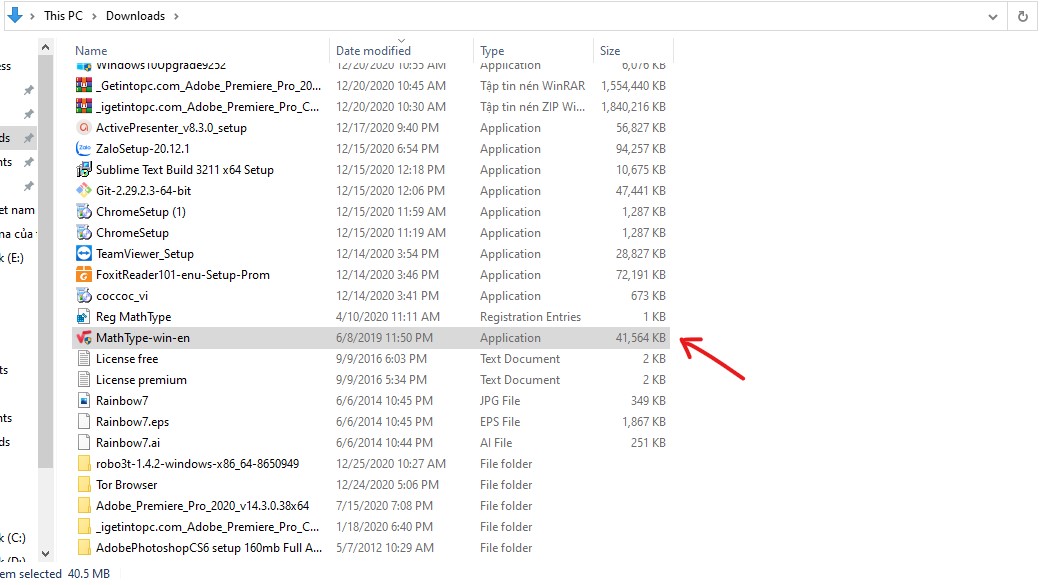Select the Sublime Text Build 3211 icon

pyautogui.click(x=83, y=169)
